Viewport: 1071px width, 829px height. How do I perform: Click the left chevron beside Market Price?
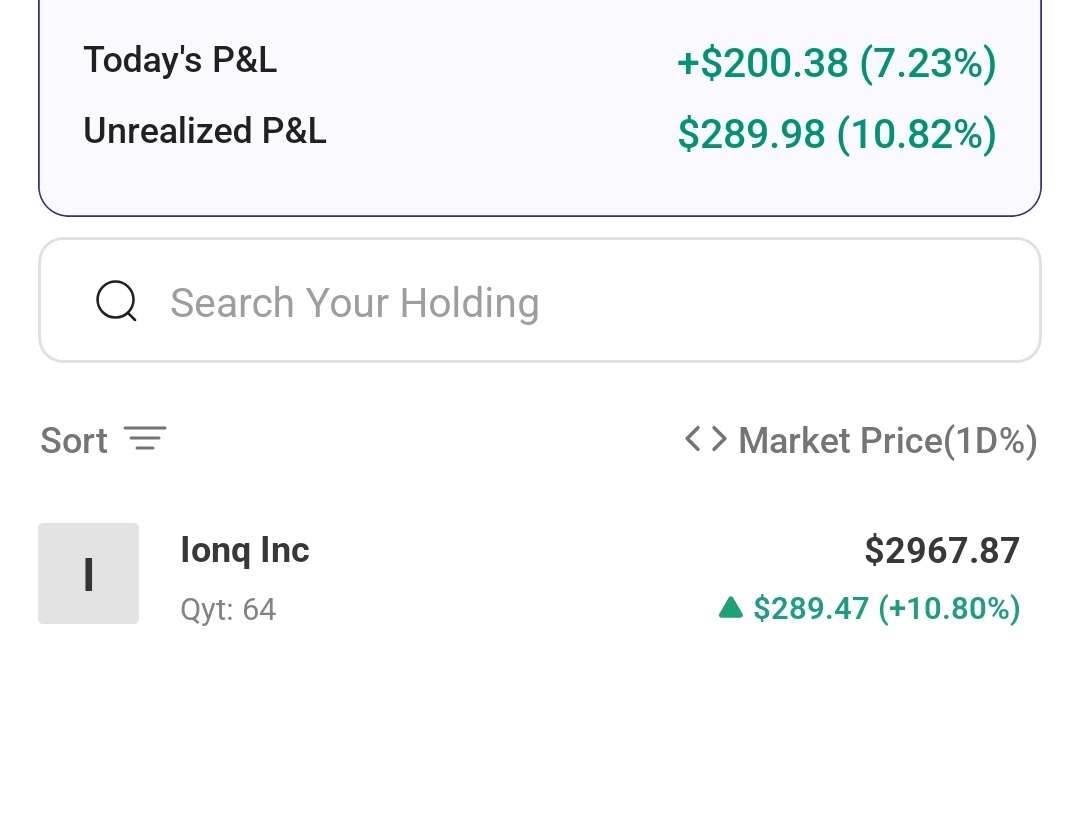693,438
